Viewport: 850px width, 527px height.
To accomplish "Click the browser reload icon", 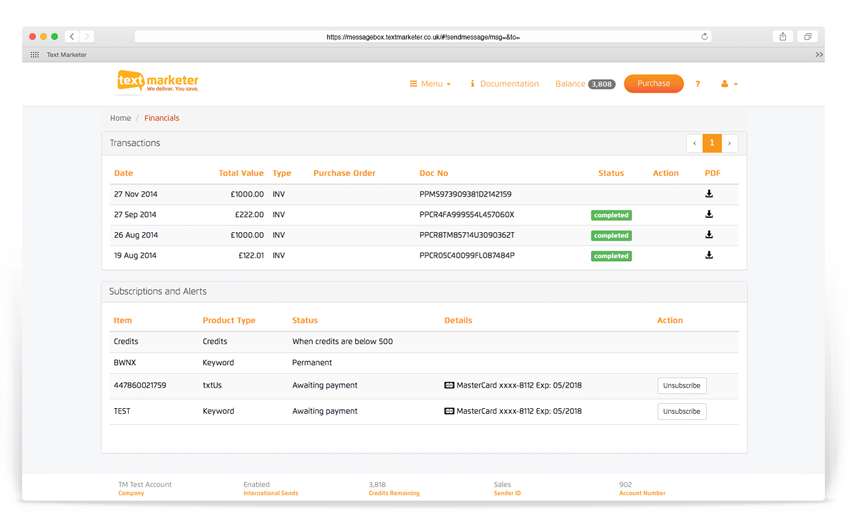I will 704,37.
